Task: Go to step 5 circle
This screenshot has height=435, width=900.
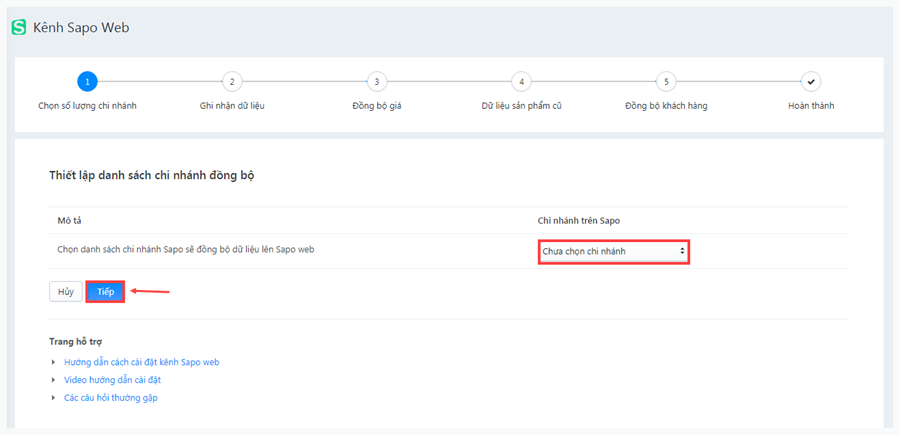Action: 666,82
